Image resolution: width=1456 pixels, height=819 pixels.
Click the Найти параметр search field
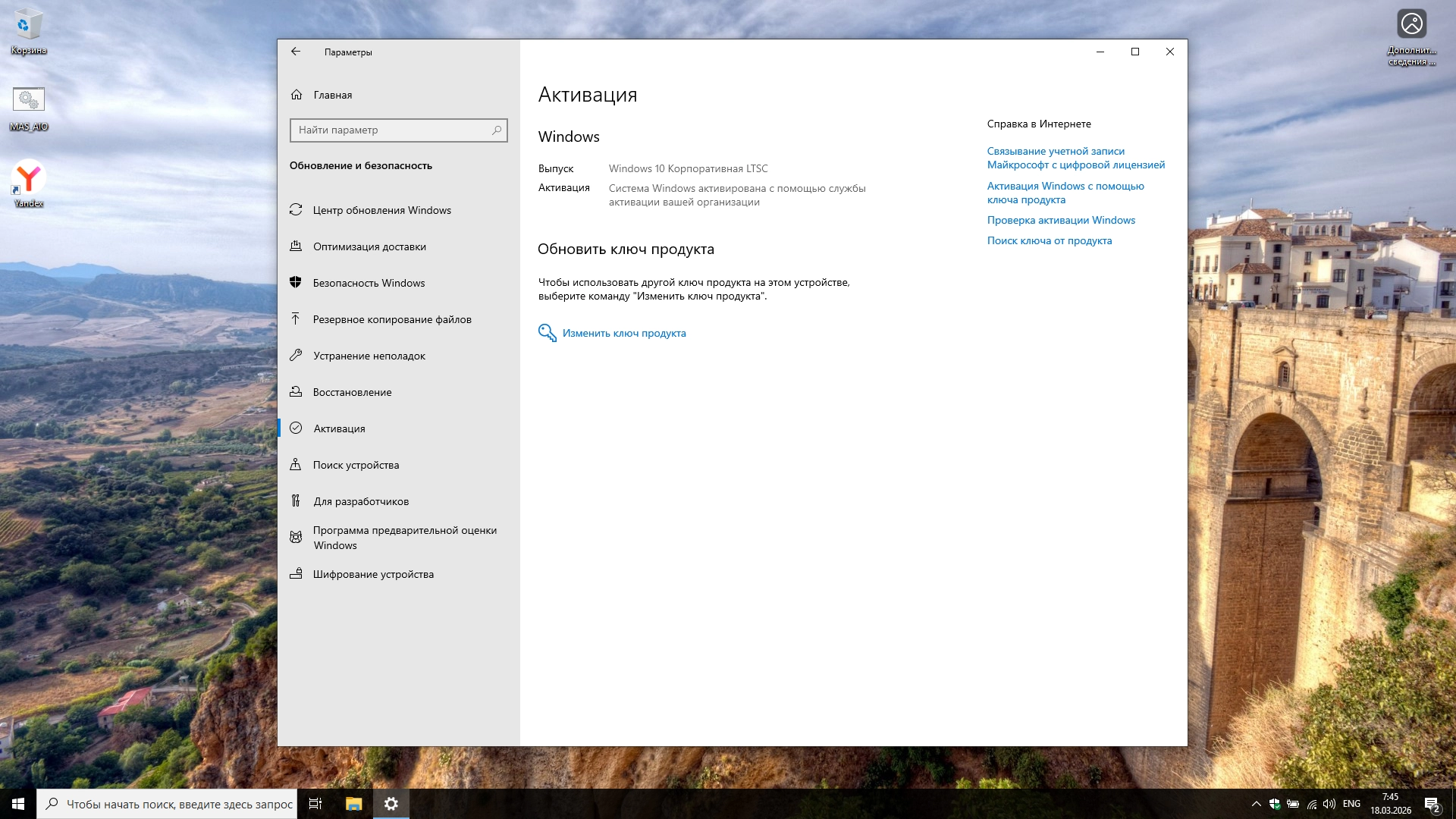coord(391,130)
